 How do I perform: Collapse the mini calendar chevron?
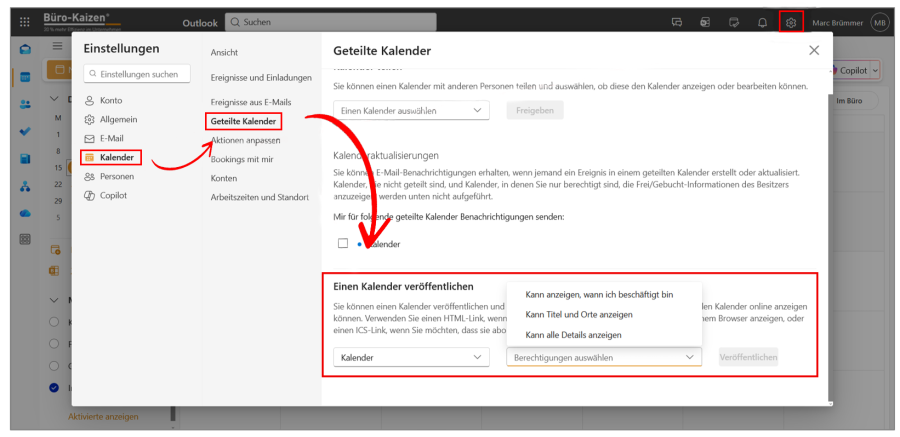coord(55,99)
